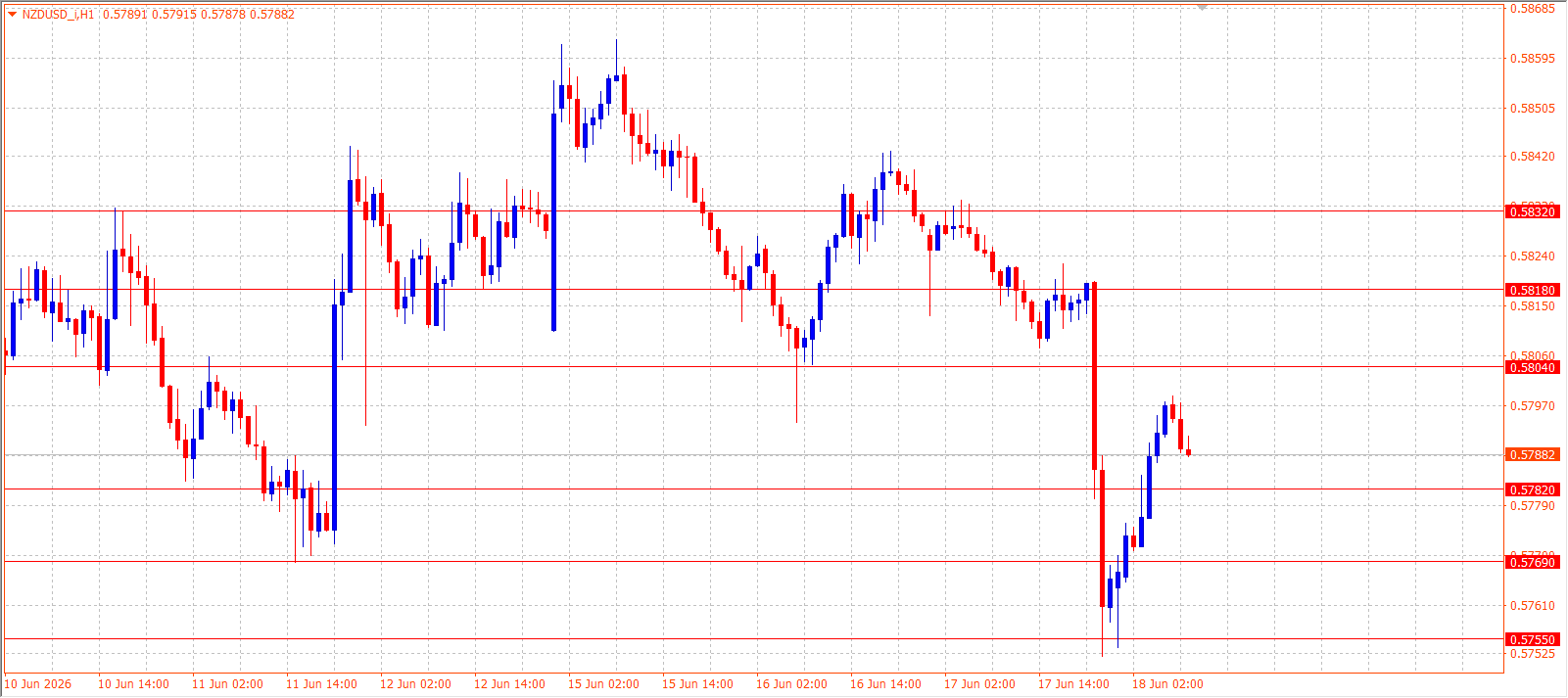Click the 11 Jun 02:00 time label

[227, 684]
